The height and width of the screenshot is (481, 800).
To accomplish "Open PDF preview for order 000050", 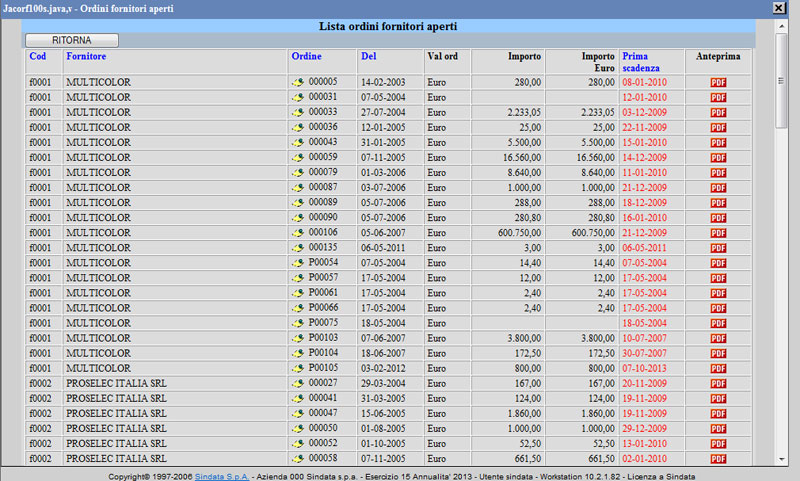I will [x=718, y=428].
